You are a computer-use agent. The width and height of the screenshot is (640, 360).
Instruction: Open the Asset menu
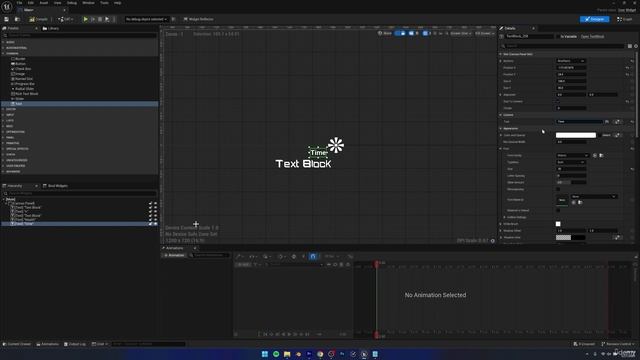click(44, 3)
